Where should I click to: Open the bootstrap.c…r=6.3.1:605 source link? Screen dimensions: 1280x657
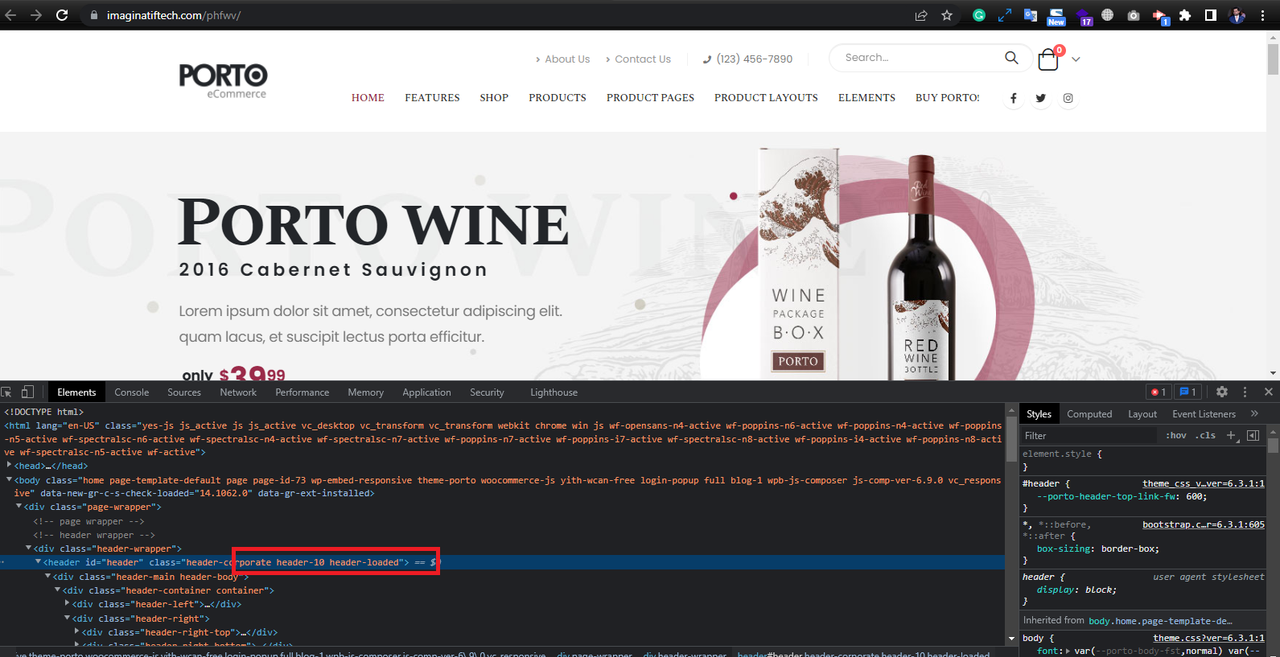point(1203,524)
